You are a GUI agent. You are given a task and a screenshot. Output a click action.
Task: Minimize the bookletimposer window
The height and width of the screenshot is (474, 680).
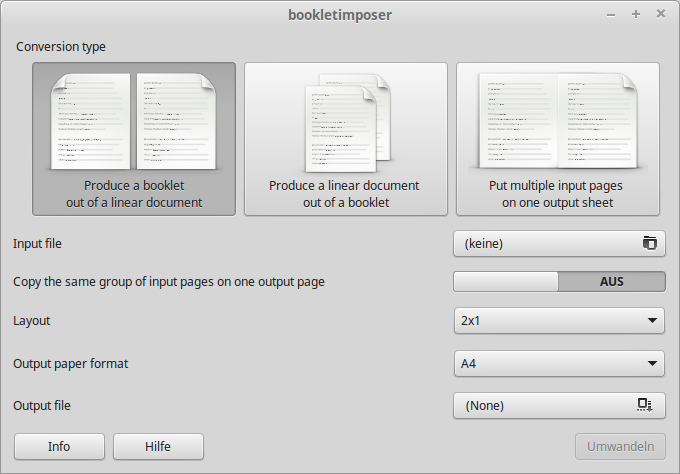[x=611, y=14]
